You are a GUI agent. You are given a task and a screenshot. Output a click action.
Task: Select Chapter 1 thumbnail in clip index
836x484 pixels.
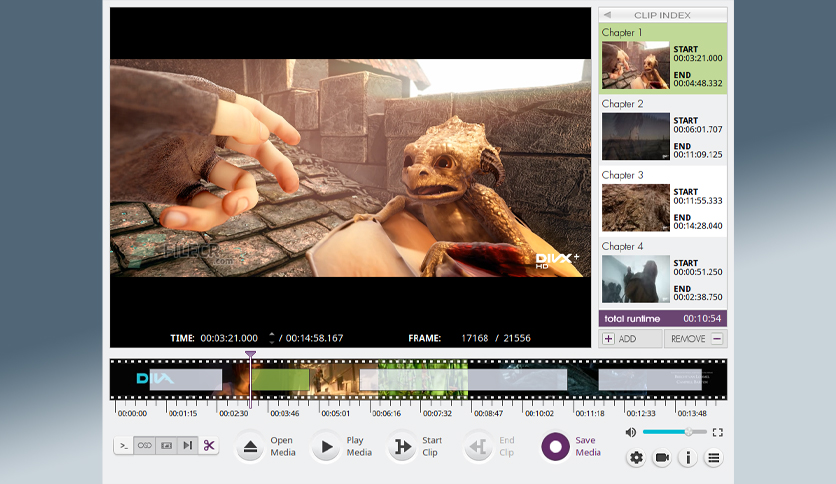636,65
